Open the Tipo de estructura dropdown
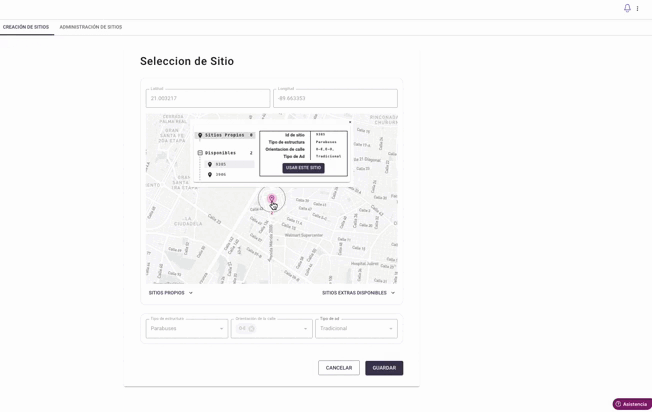 coord(187,328)
